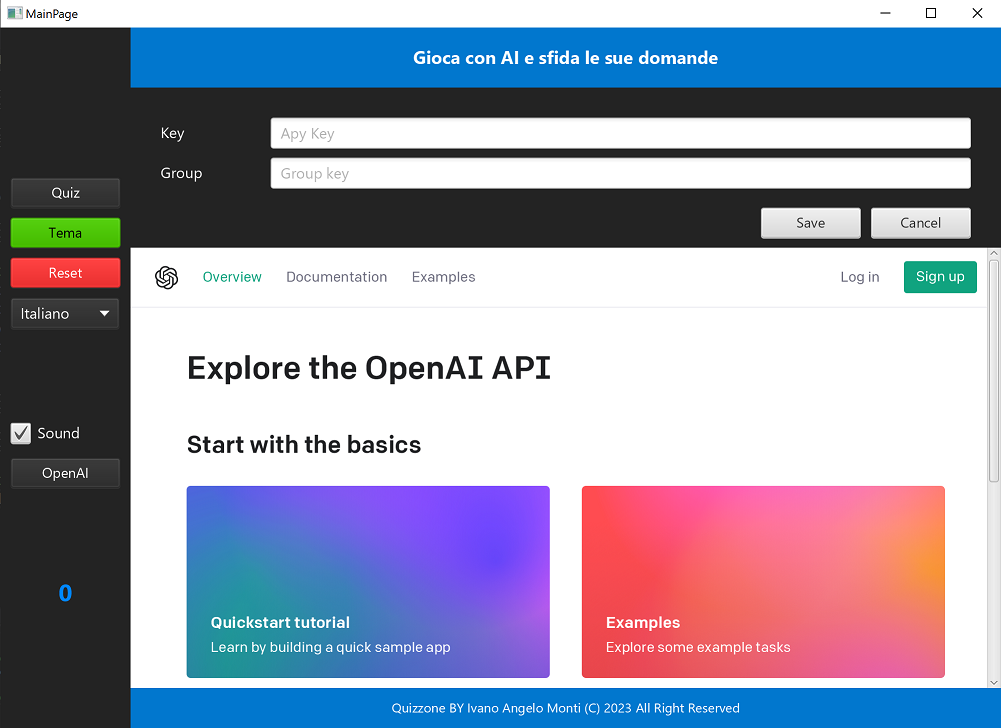Click the blue score value 0
The height and width of the screenshot is (728, 1001).
65,593
